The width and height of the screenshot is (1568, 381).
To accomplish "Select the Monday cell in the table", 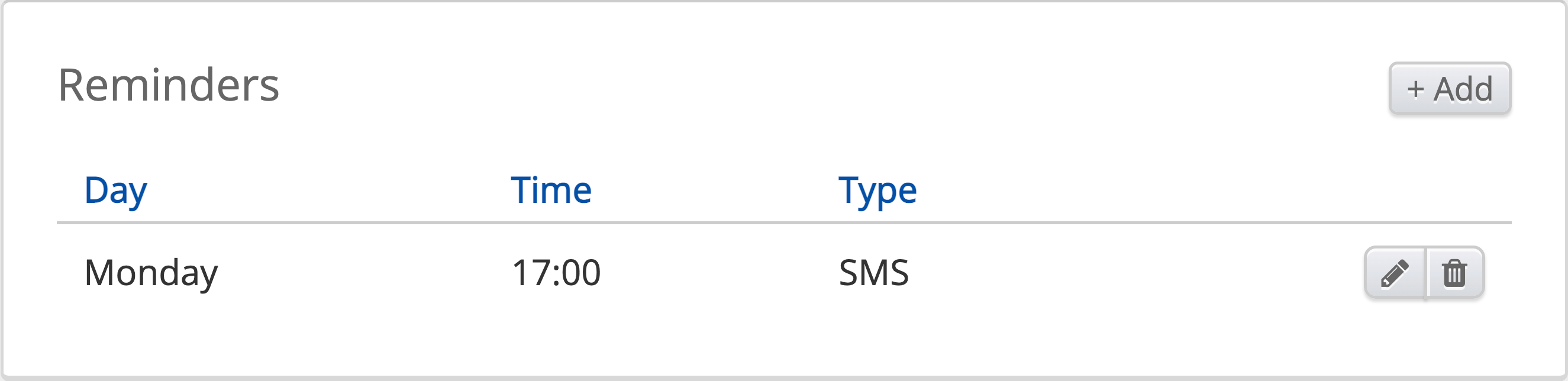I will 150,273.
